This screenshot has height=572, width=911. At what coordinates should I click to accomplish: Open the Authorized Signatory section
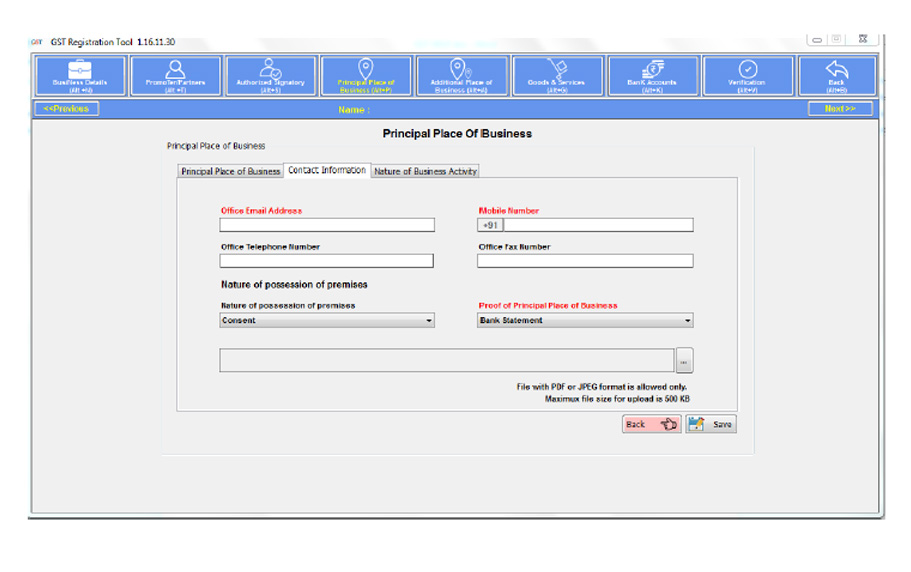click(271, 76)
